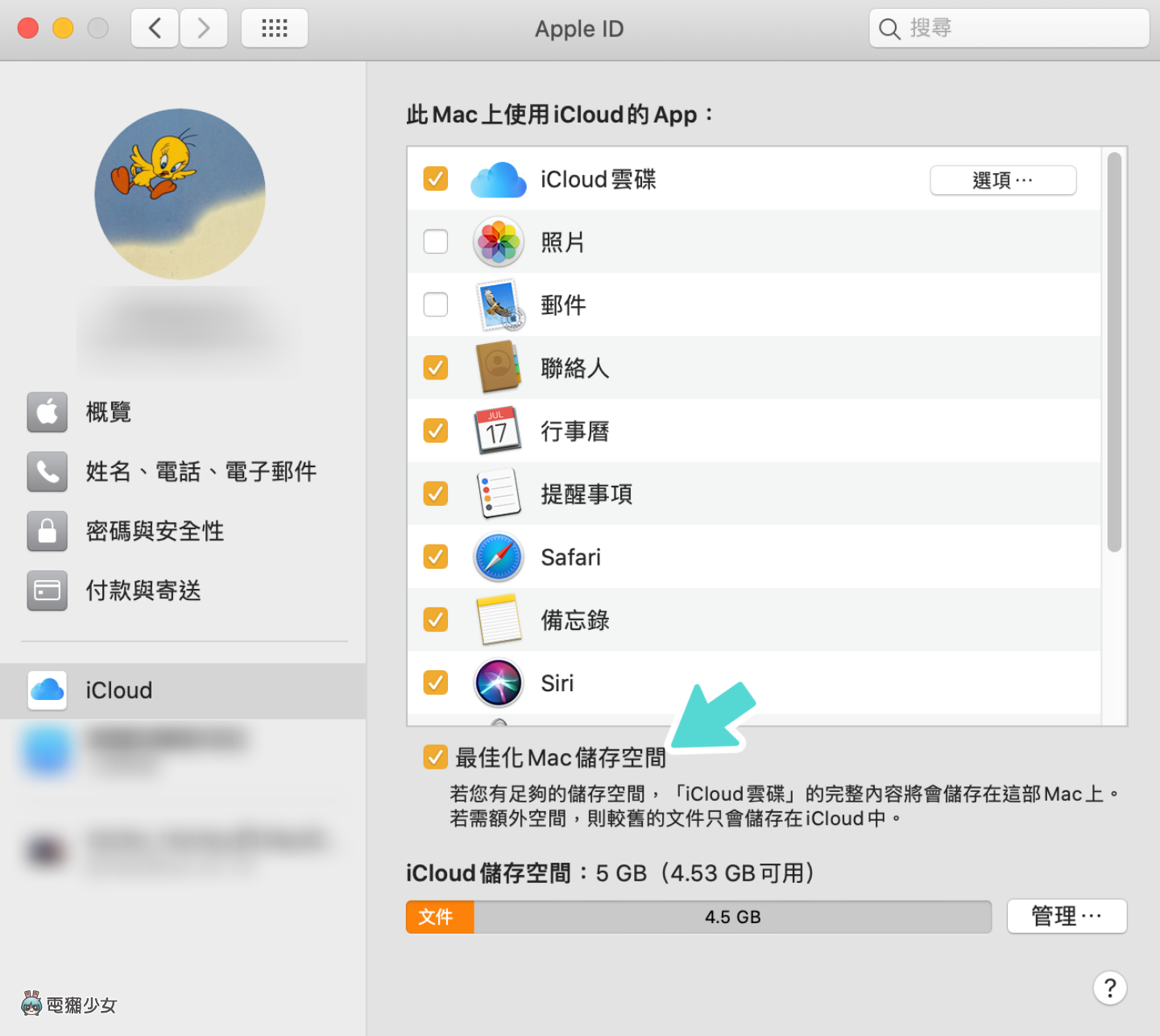Click the 聯絡人 row label
This screenshot has height=1036, width=1160.
(575, 368)
